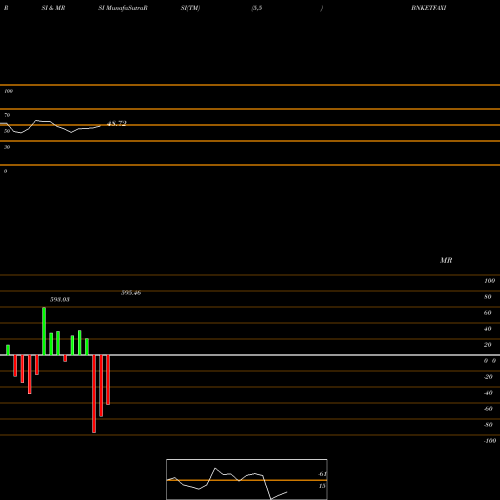The width and height of the screenshot is (500, 500).
Task: Click the -61 value in mini chart
Action: coord(322,474)
